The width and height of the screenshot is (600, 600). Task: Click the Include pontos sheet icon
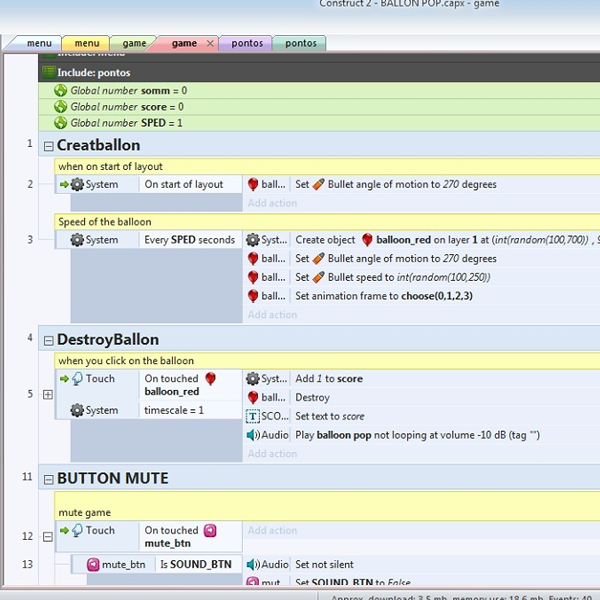(48, 73)
